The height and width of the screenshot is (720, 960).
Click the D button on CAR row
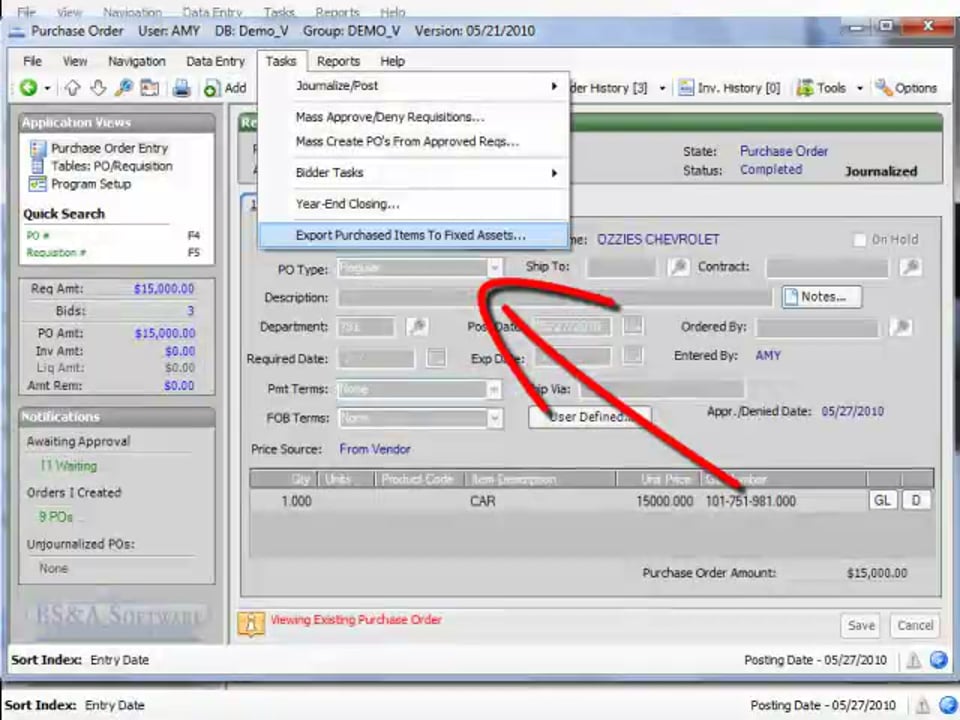(x=916, y=500)
